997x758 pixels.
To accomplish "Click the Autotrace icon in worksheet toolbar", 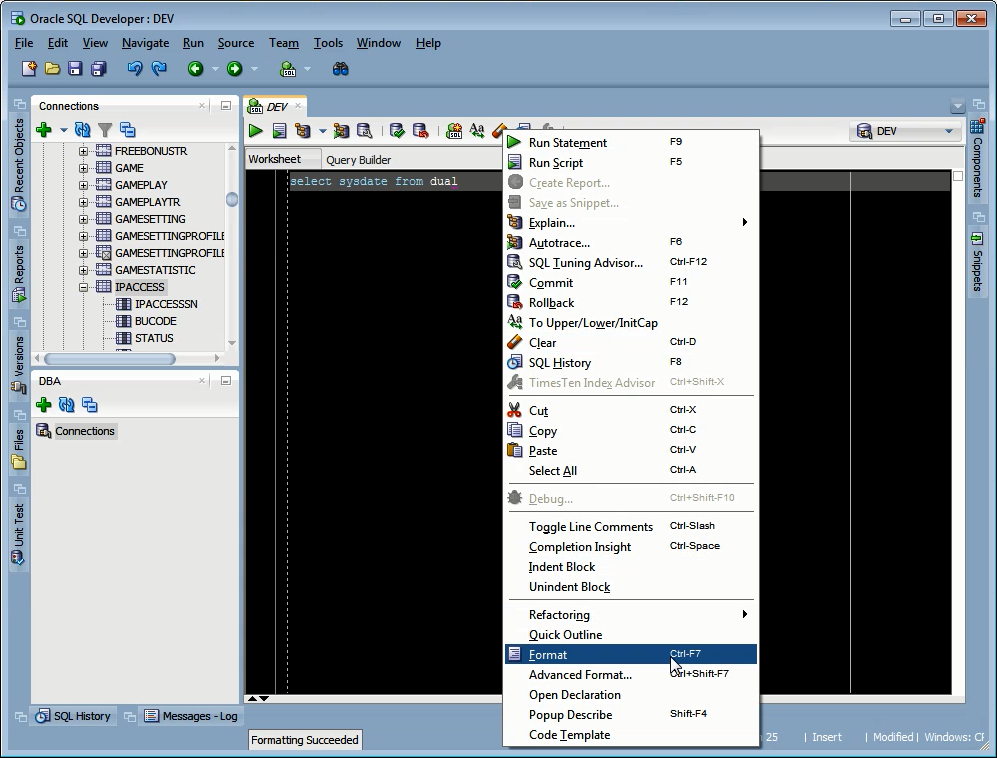I will point(341,131).
